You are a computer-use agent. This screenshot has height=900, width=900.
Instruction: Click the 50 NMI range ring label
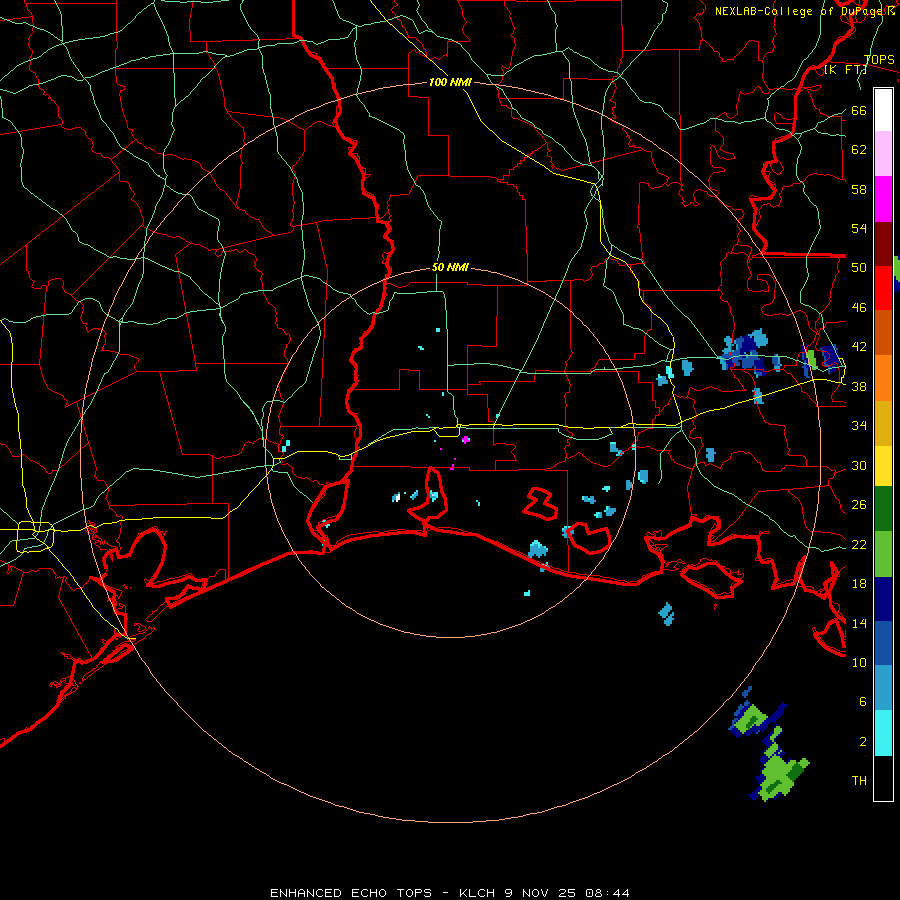(x=450, y=267)
